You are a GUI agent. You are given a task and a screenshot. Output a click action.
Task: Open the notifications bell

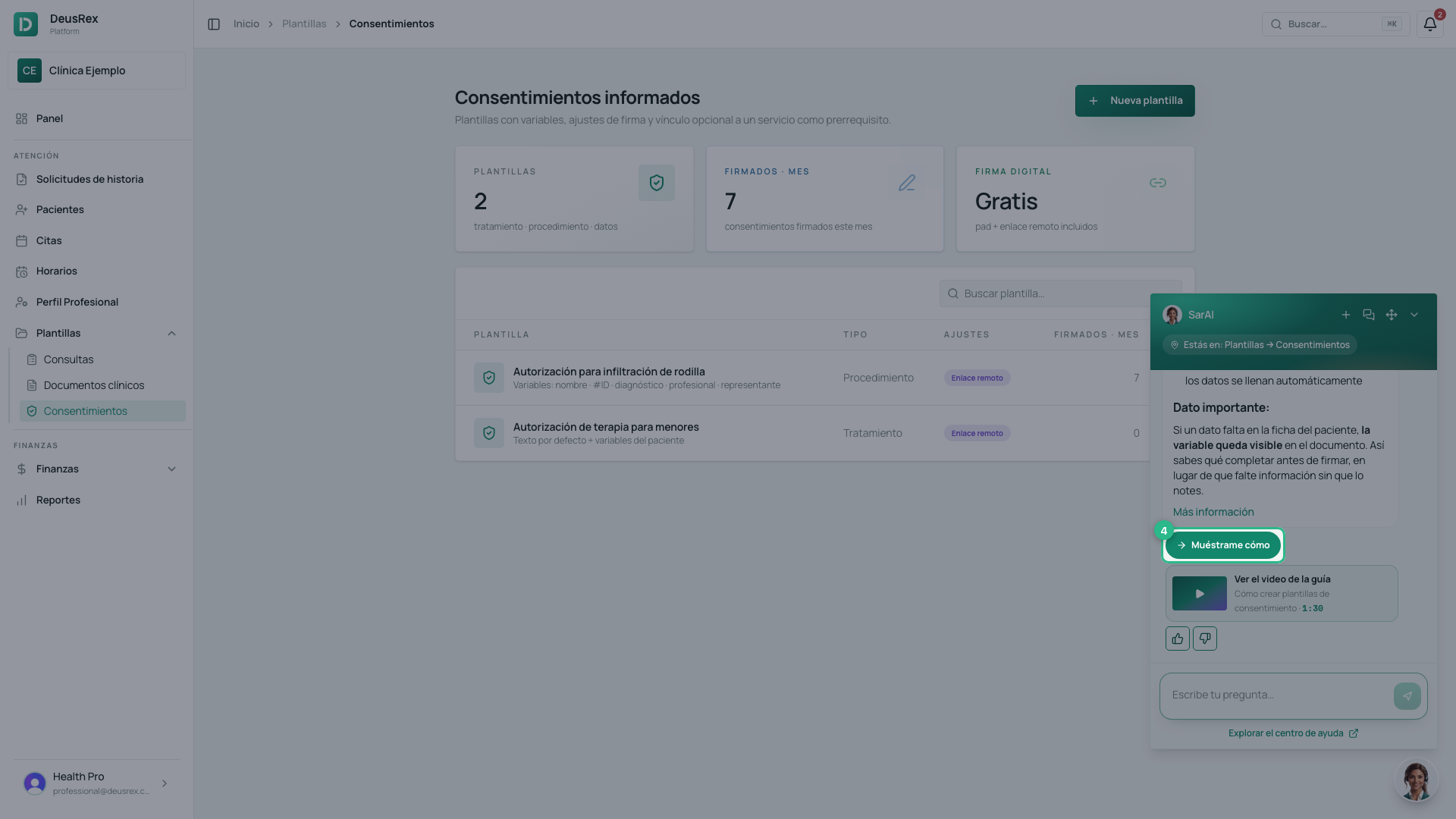(1429, 24)
